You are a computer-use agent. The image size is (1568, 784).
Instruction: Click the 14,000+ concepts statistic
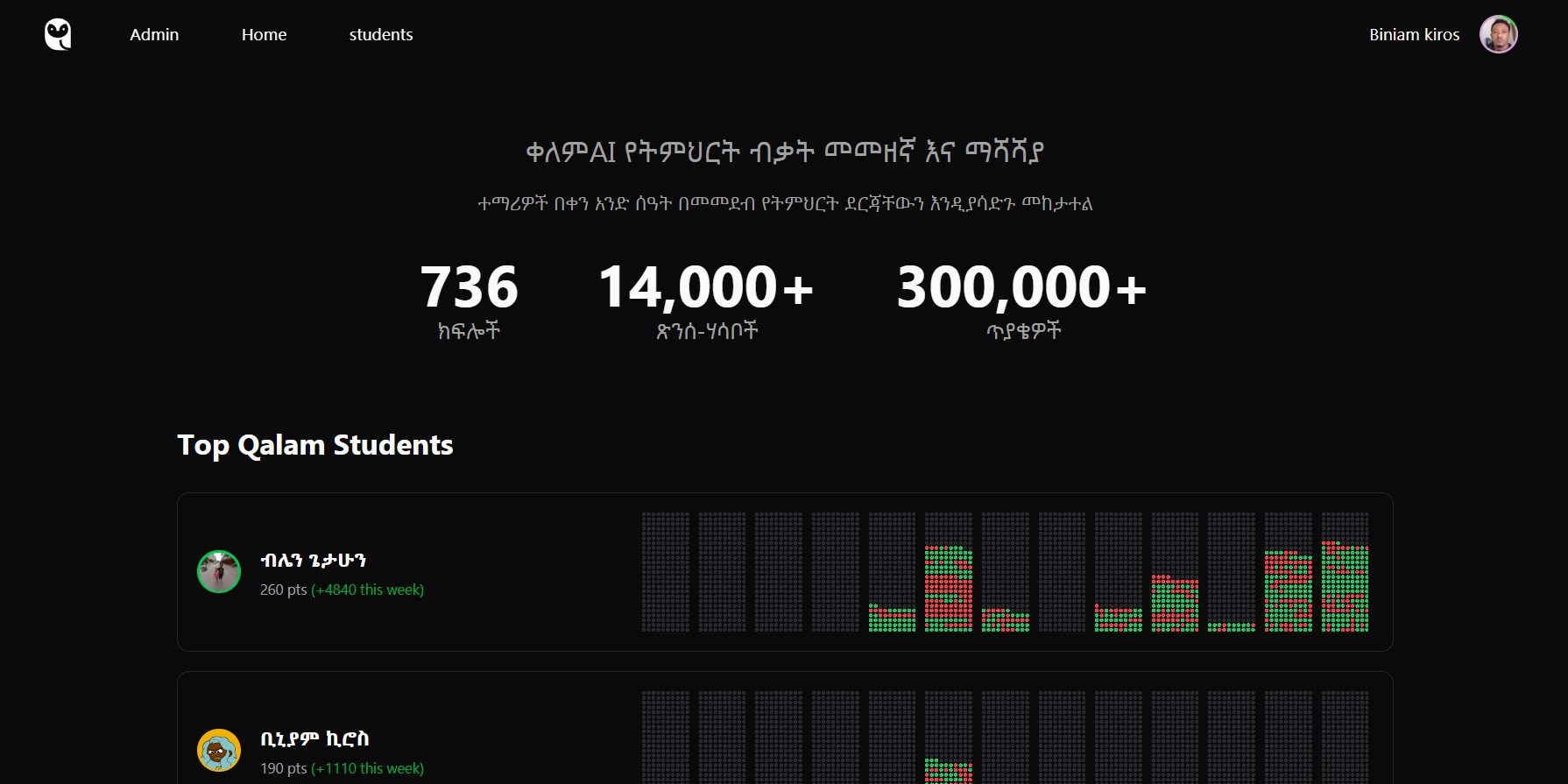pyautogui.click(x=706, y=287)
